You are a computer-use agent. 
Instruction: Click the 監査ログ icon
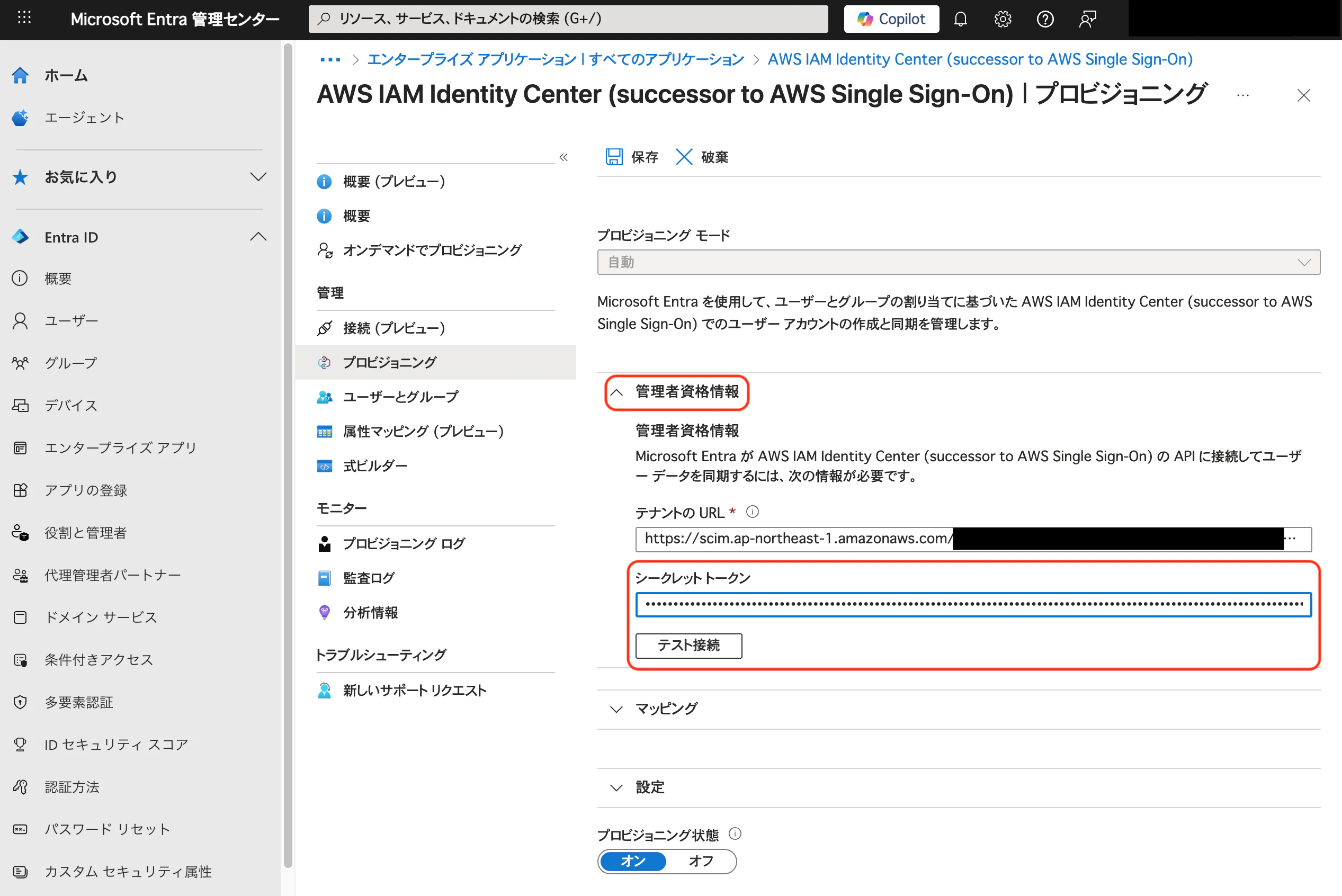click(x=325, y=578)
